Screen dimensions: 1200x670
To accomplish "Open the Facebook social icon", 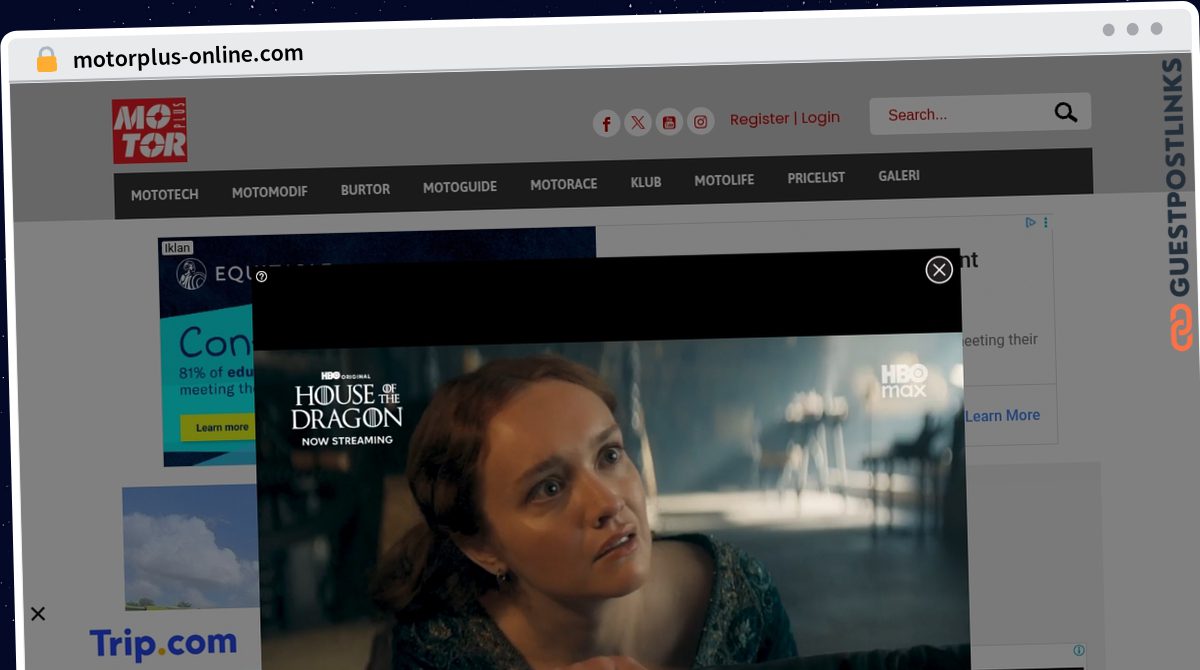I will [x=606, y=124].
